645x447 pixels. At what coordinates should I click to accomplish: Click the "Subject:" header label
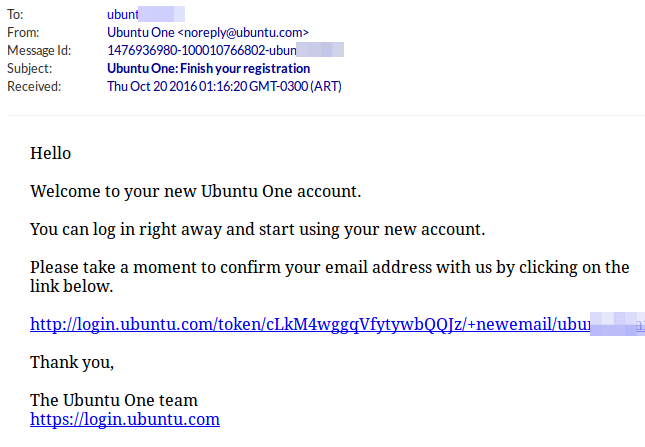tap(31, 69)
